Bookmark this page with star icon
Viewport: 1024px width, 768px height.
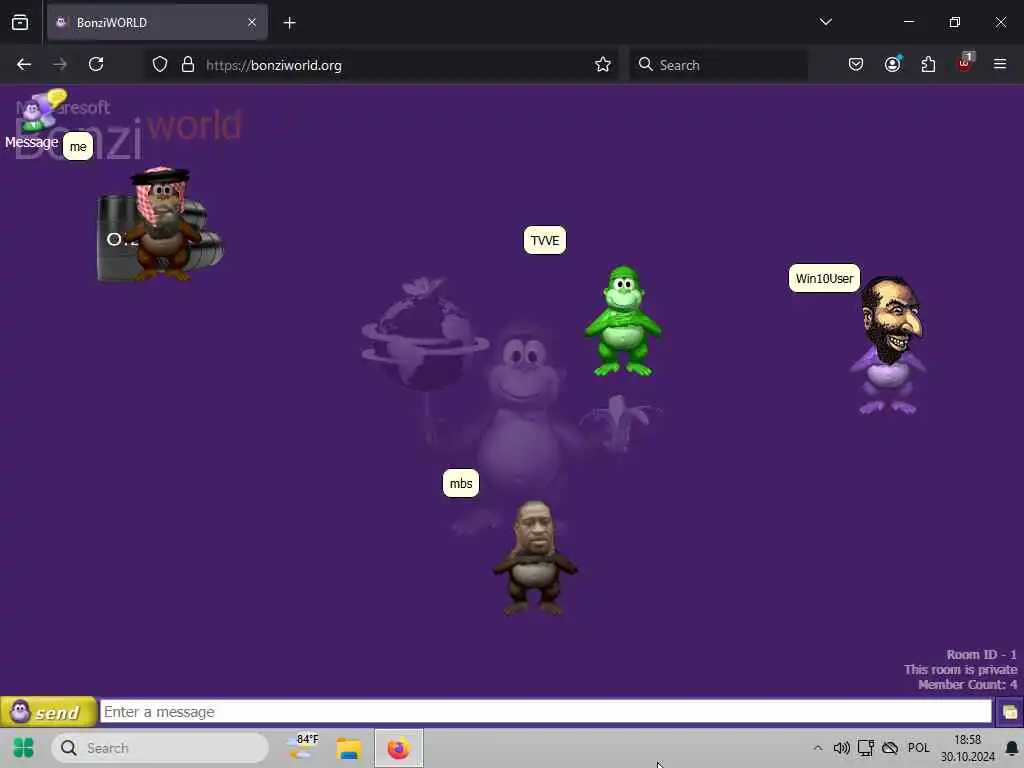(x=603, y=65)
